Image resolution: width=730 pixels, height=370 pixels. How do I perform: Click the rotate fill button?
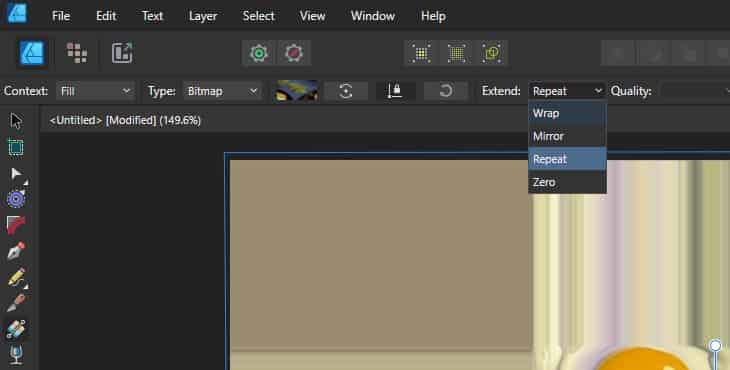pos(446,91)
